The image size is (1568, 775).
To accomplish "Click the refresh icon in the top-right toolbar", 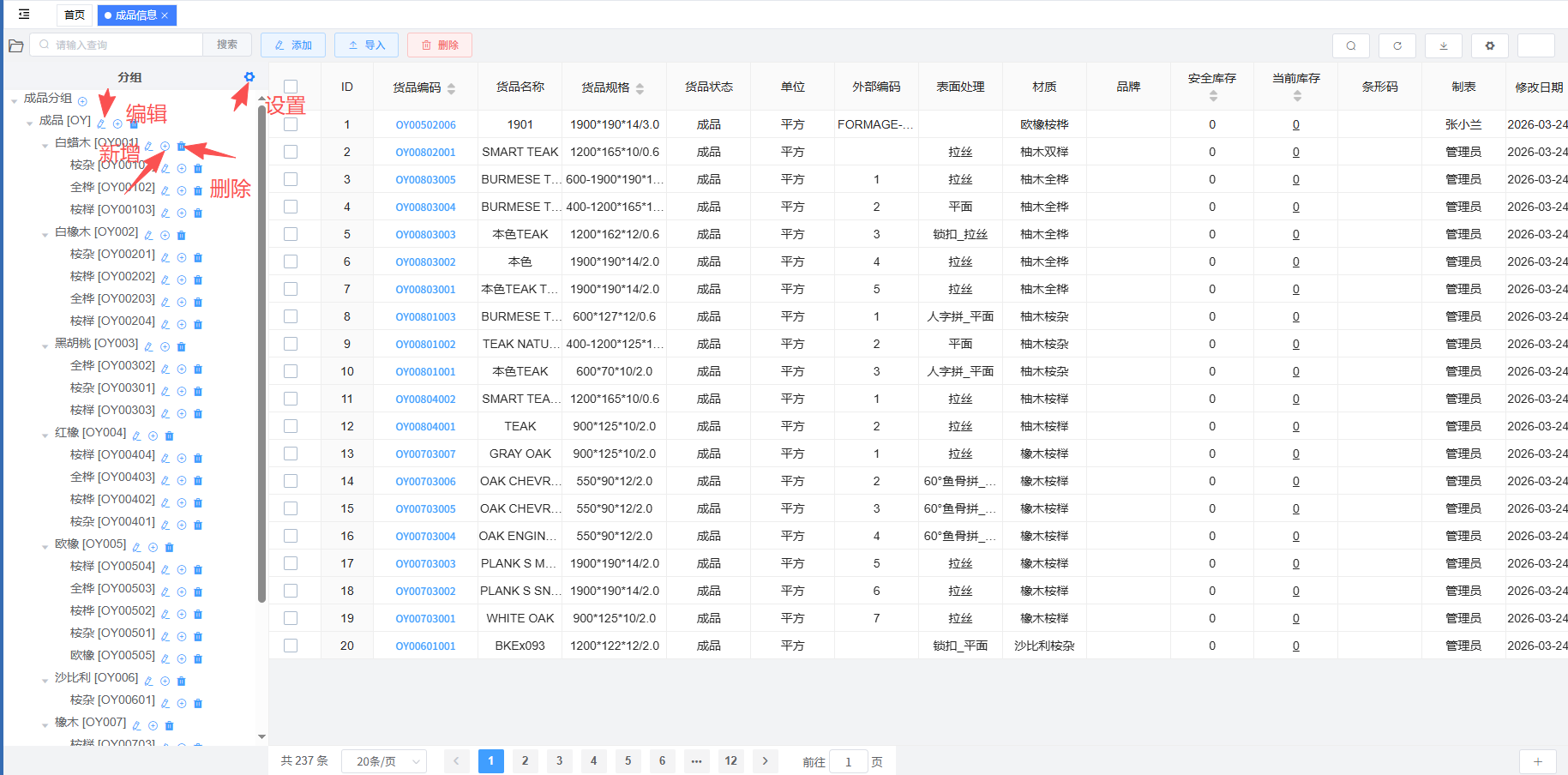I will pos(1397,45).
